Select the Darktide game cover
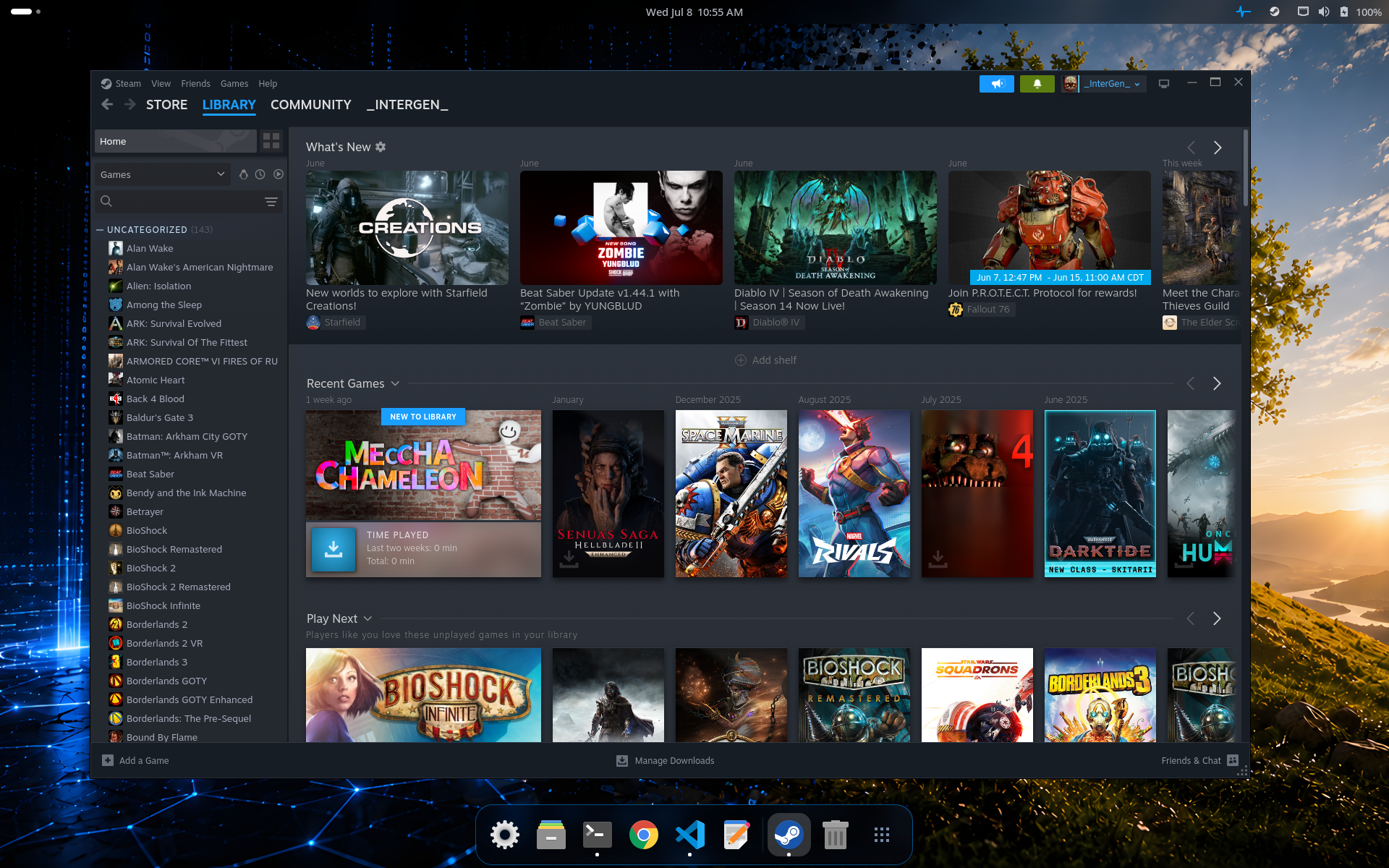Image resolution: width=1389 pixels, height=868 pixels. point(1100,493)
